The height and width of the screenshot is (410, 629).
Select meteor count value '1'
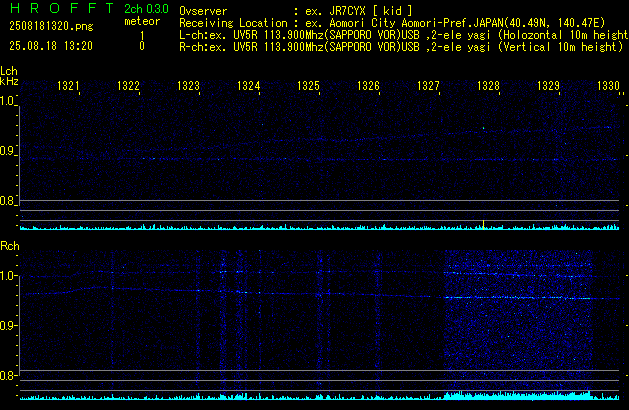pyautogui.click(x=142, y=36)
